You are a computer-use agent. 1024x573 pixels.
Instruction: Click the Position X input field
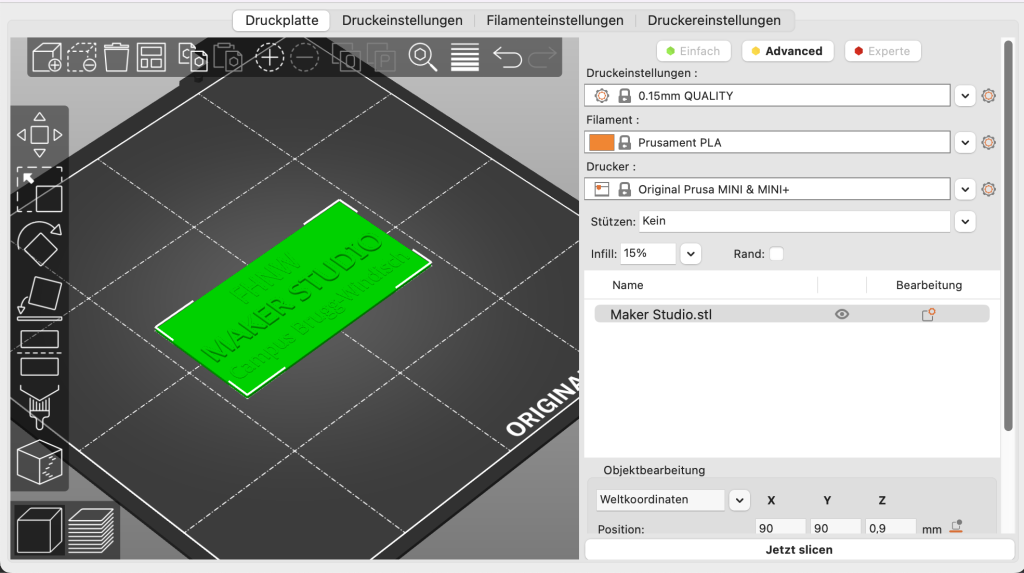780,529
